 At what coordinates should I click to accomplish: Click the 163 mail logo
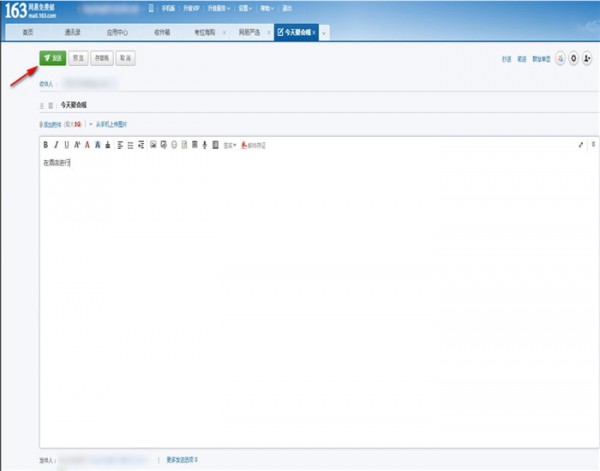tap(30, 11)
